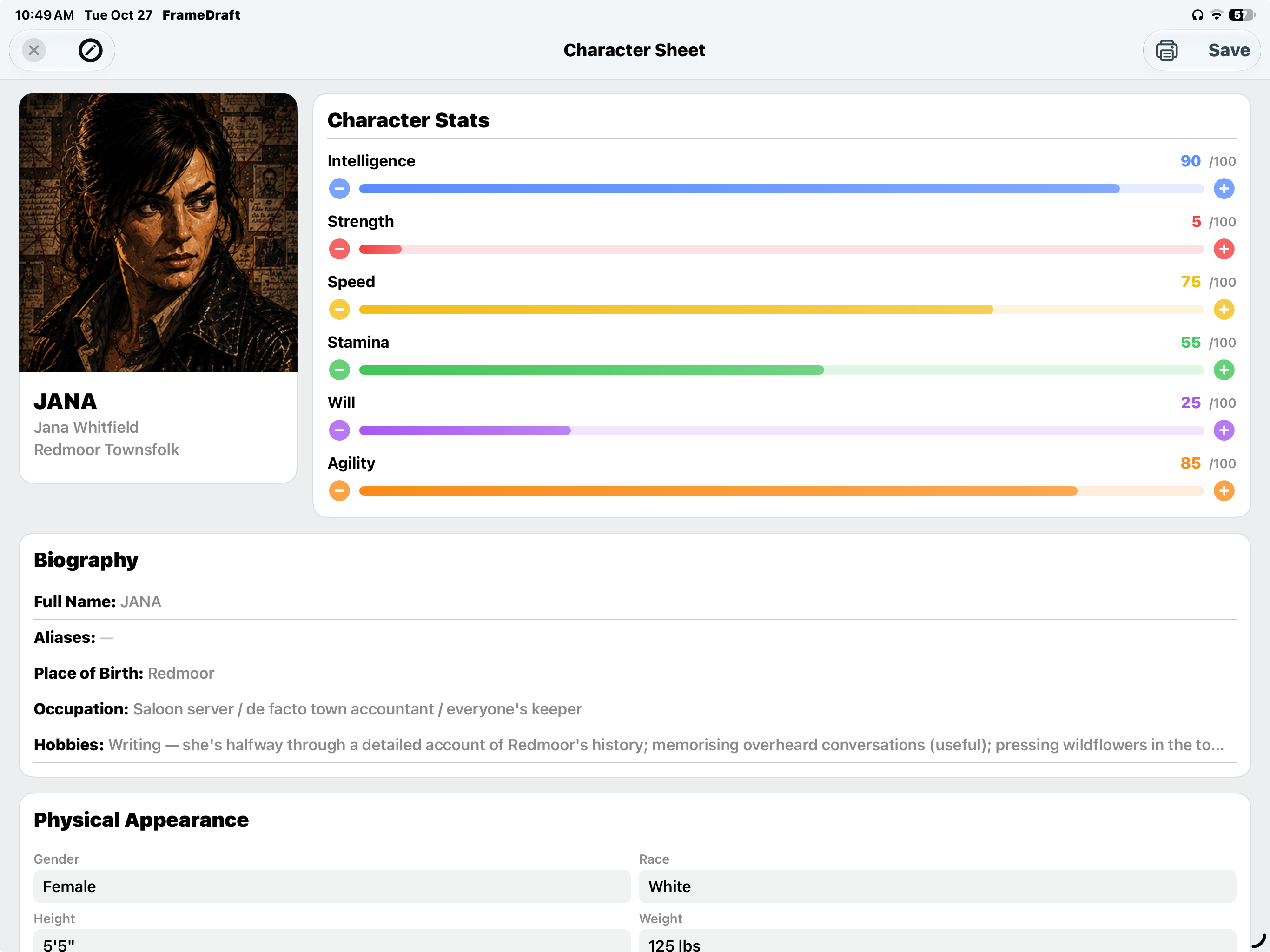Tap the Wi-Fi status icon
The height and width of the screenshot is (952, 1270).
tap(1216, 15)
